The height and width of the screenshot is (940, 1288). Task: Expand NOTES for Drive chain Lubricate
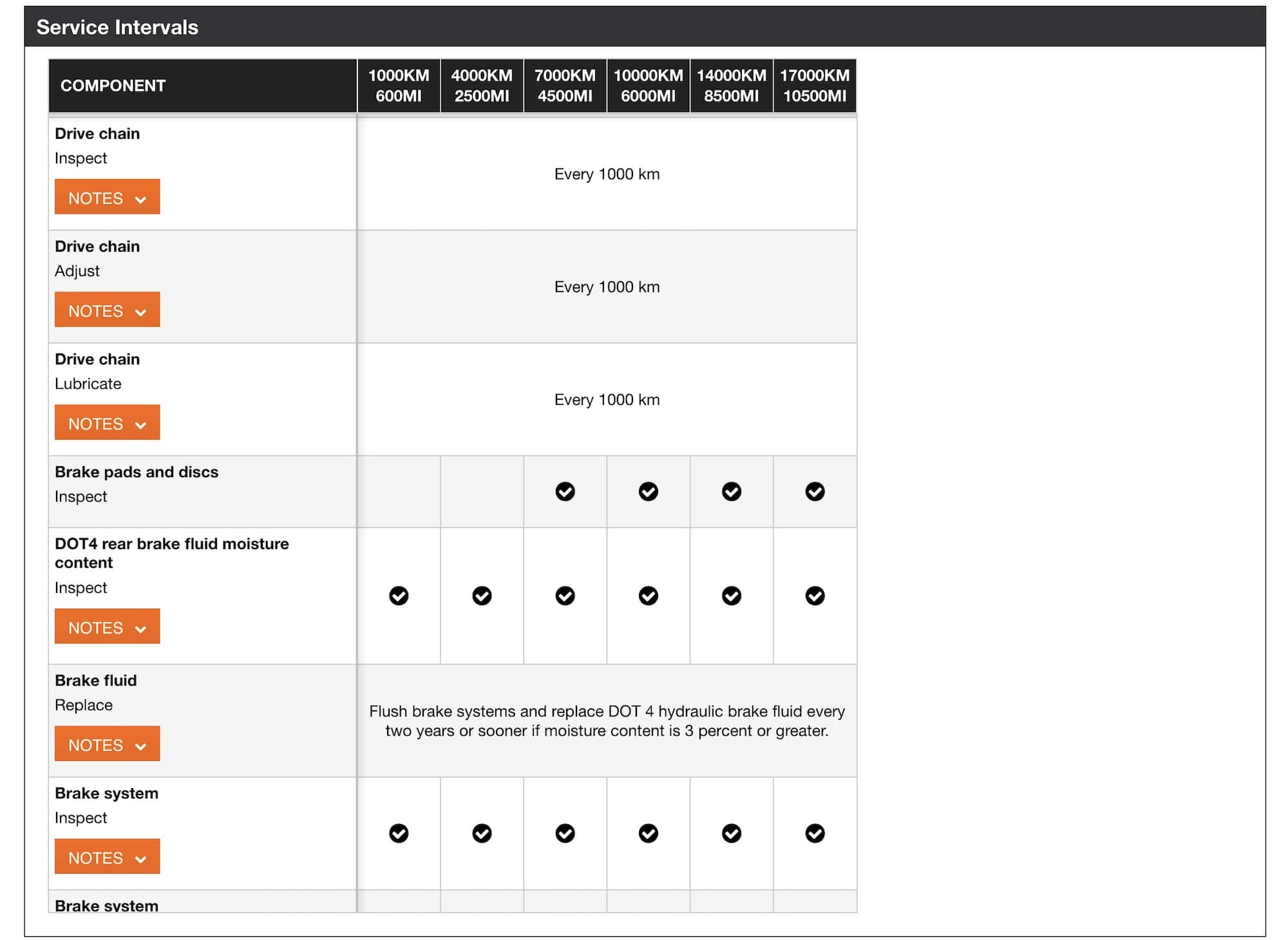[107, 422]
